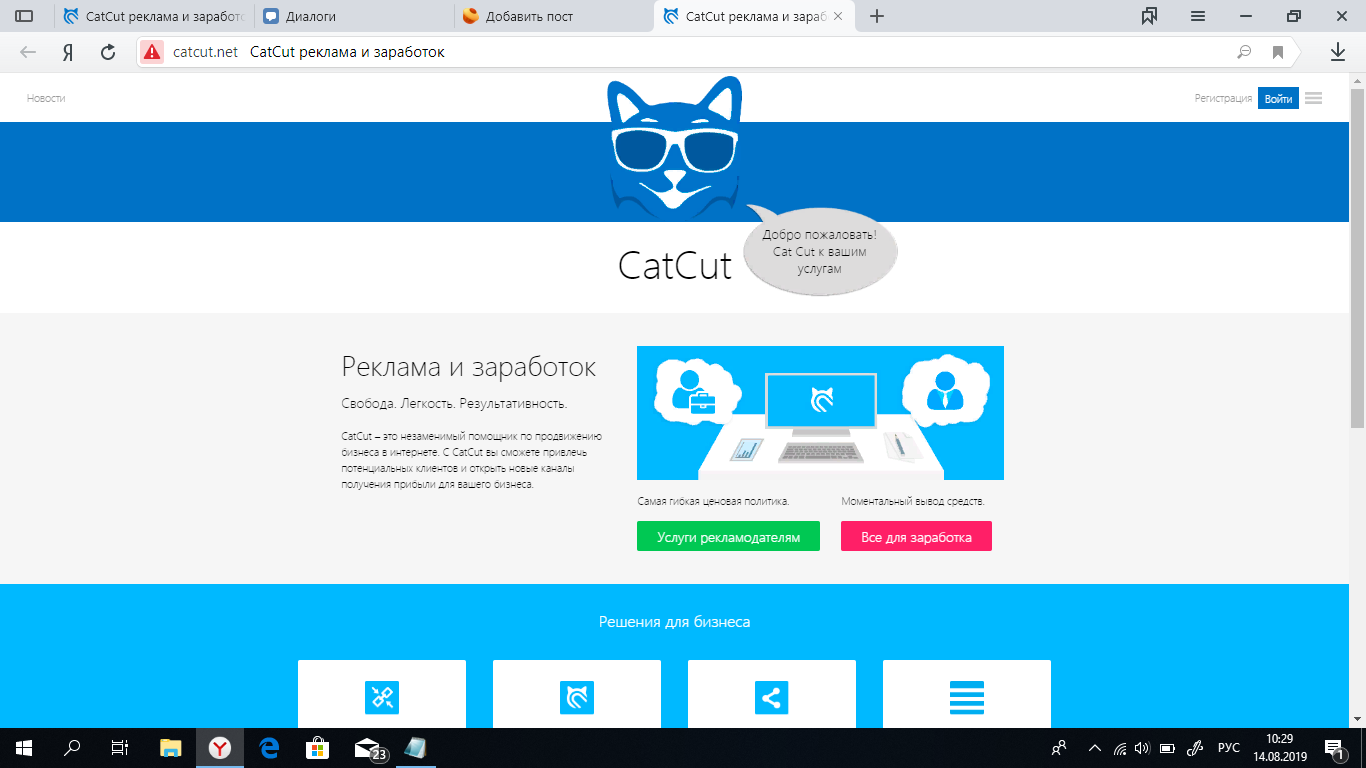Screen dimensions: 1366x768
Task: Open the site hamburger menu
Action: pos(1314,98)
